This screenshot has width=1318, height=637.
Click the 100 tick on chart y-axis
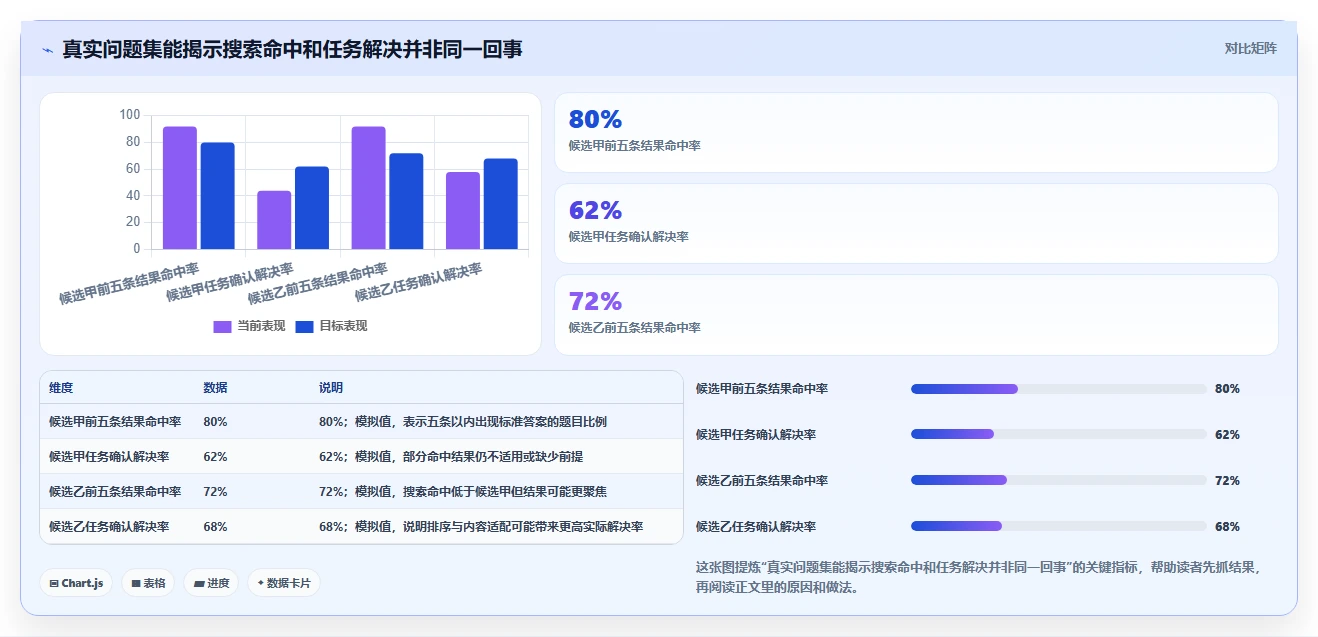pyautogui.click(x=129, y=115)
